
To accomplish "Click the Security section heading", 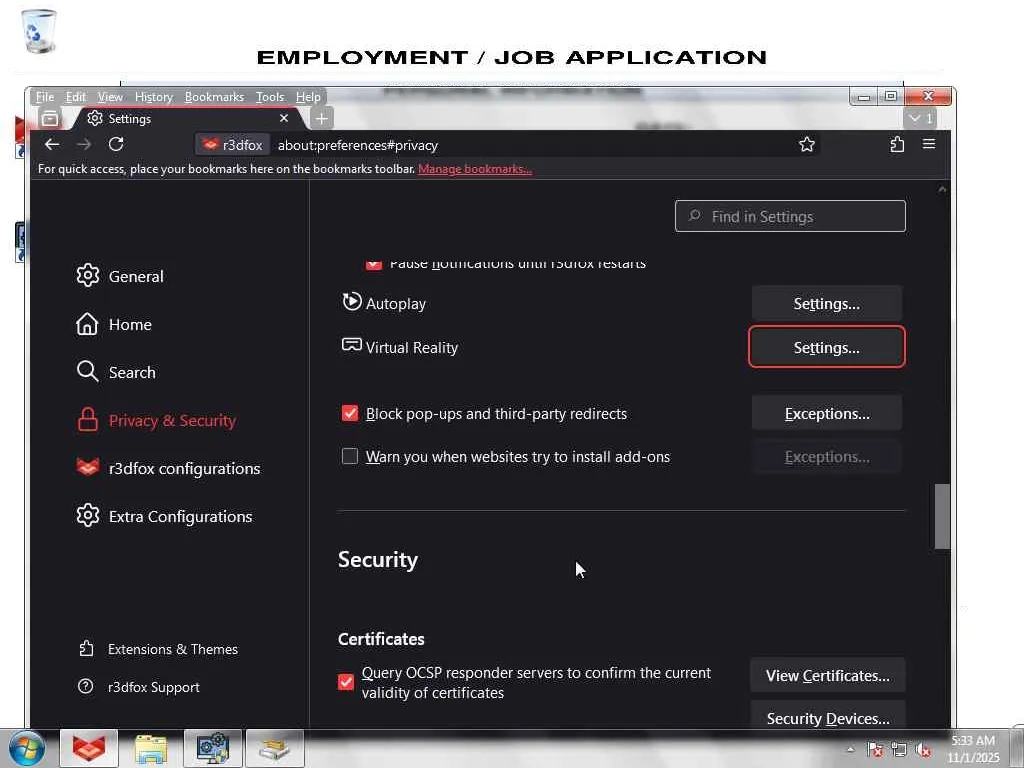I will [x=378, y=560].
